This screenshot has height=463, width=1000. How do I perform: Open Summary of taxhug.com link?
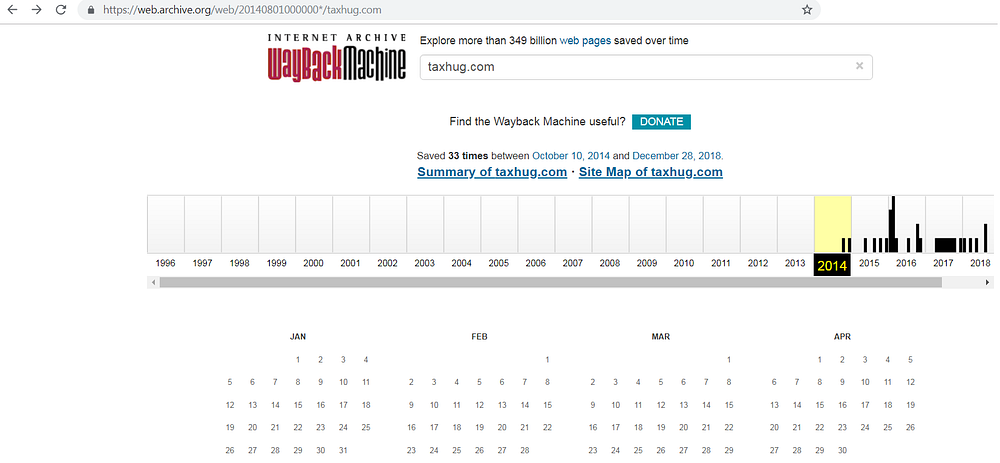tap(492, 172)
